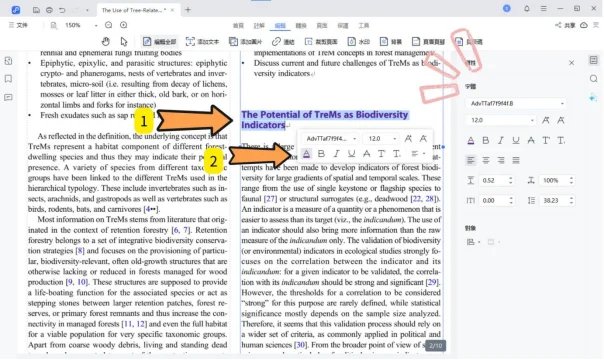Viewport: 604px width, 360px height.
Task: Click the search icon on the right sidebar
Action: click(594, 79)
